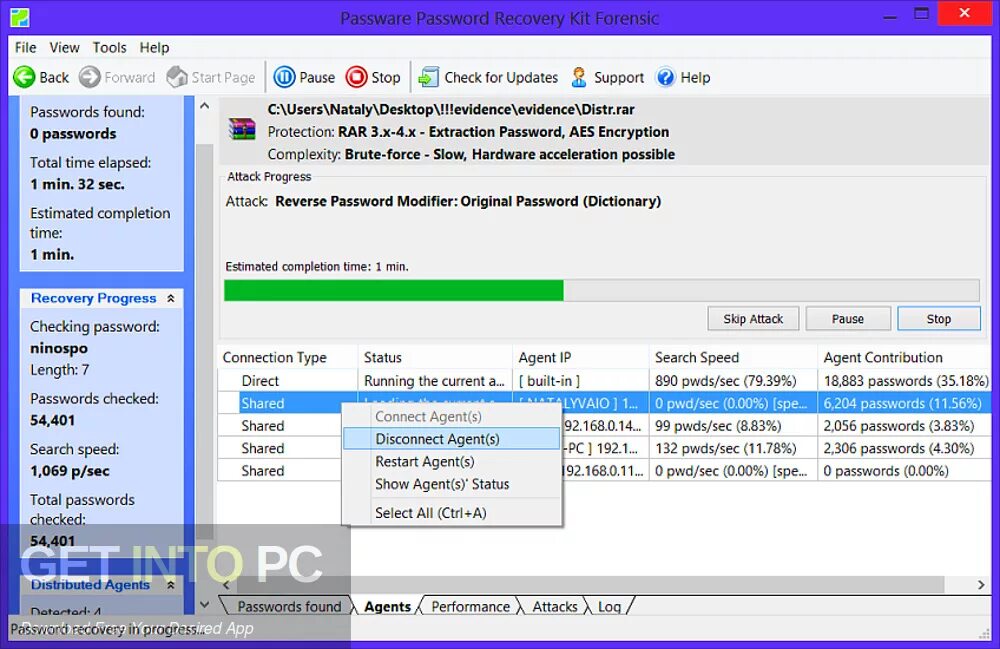Viewport: 1000px width, 649px height.
Task: Click the Distr.rar WinRAR archive icon
Action: coord(242,129)
